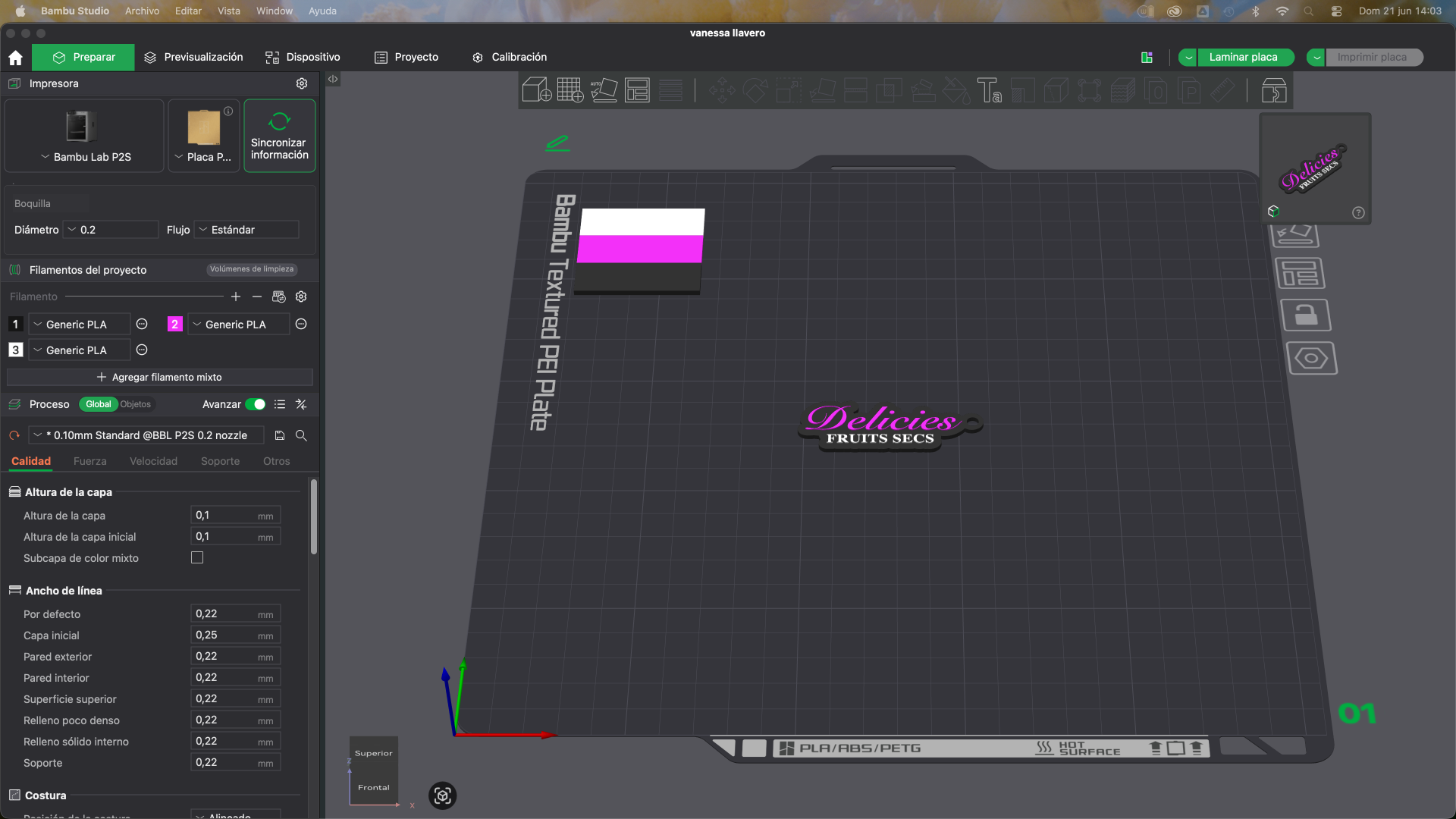
Task: Open the Bambu Lab P2S printer dropdown
Action: [x=85, y=136]
